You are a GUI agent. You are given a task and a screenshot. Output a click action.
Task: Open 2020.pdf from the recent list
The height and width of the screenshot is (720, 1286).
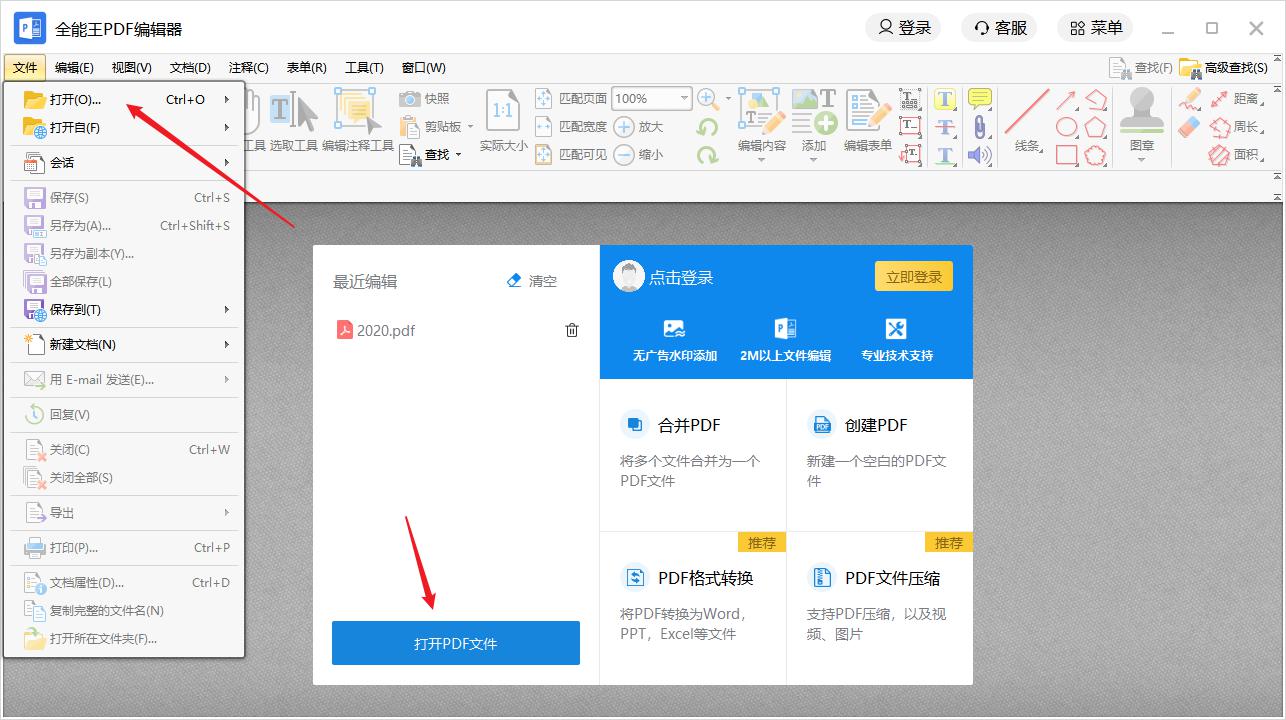tap(385, 330)
